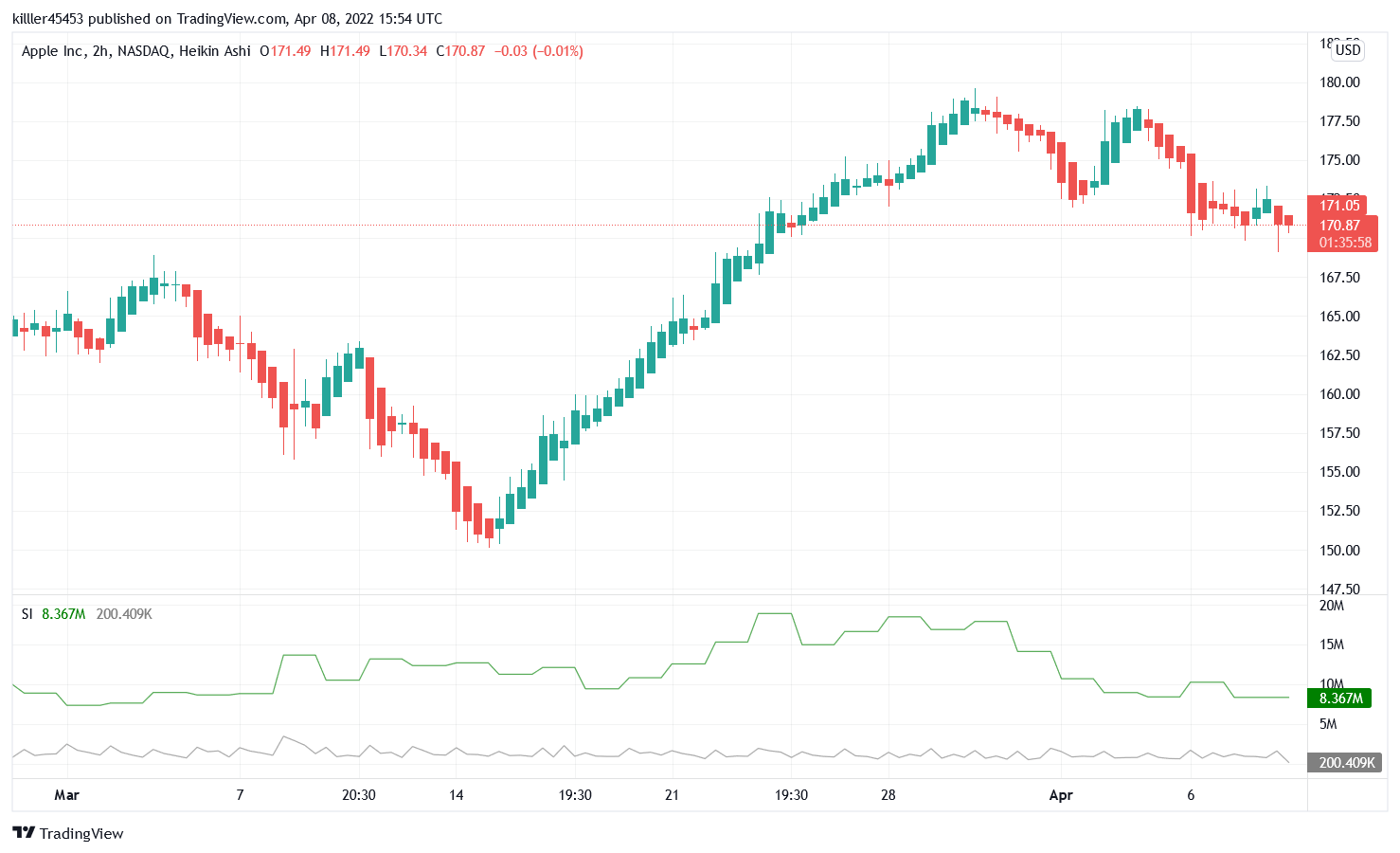Image resolution: width=1400 pixels, height=853 pixels.
Task: Click the 20:30 time axis label
Action: coord(359,795)
